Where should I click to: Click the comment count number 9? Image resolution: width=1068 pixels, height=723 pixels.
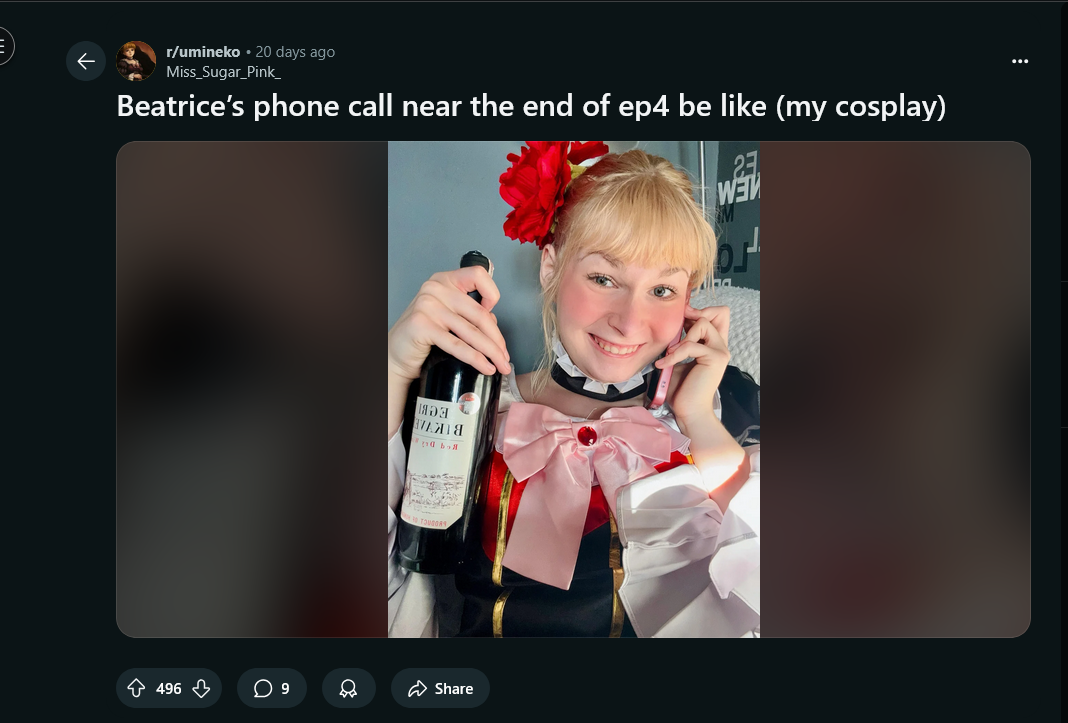click(x=285, y=689)
